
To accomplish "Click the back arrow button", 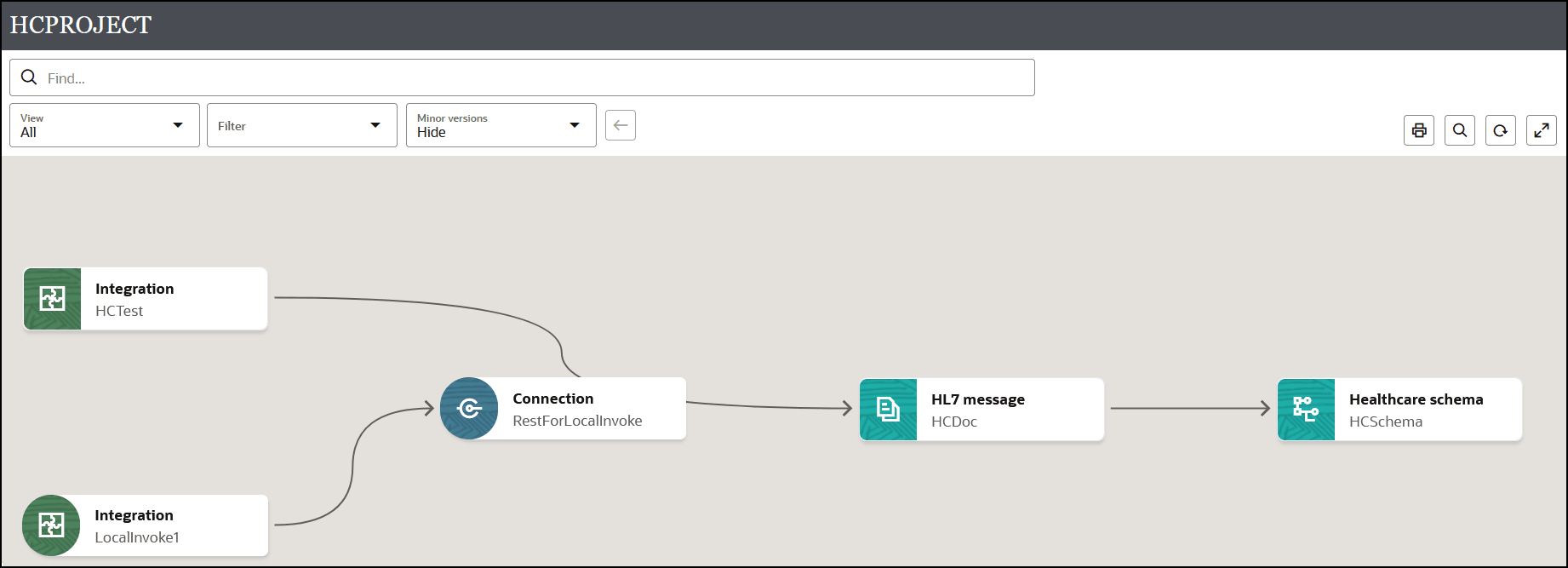I will pos(621,125).
